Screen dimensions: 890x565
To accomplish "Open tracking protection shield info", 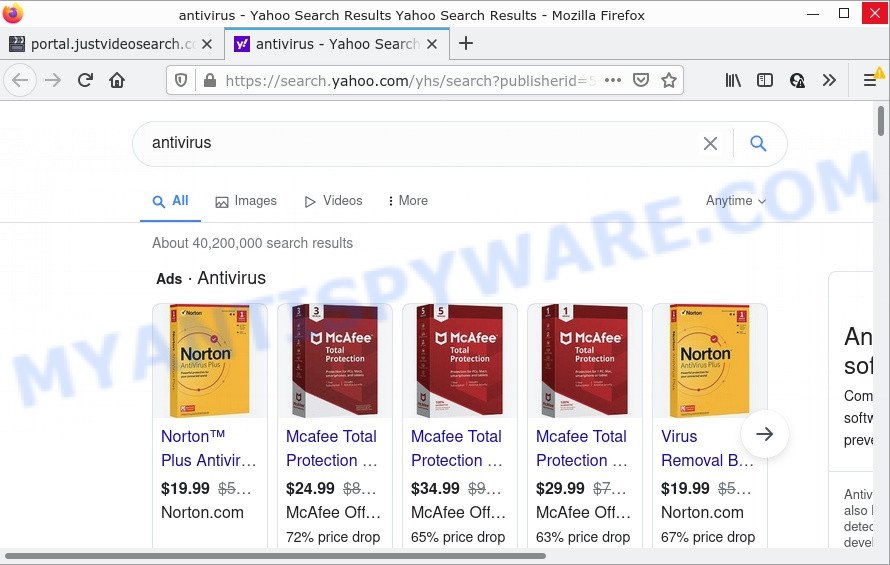I will pyautogui.click(x=180, y=81).
